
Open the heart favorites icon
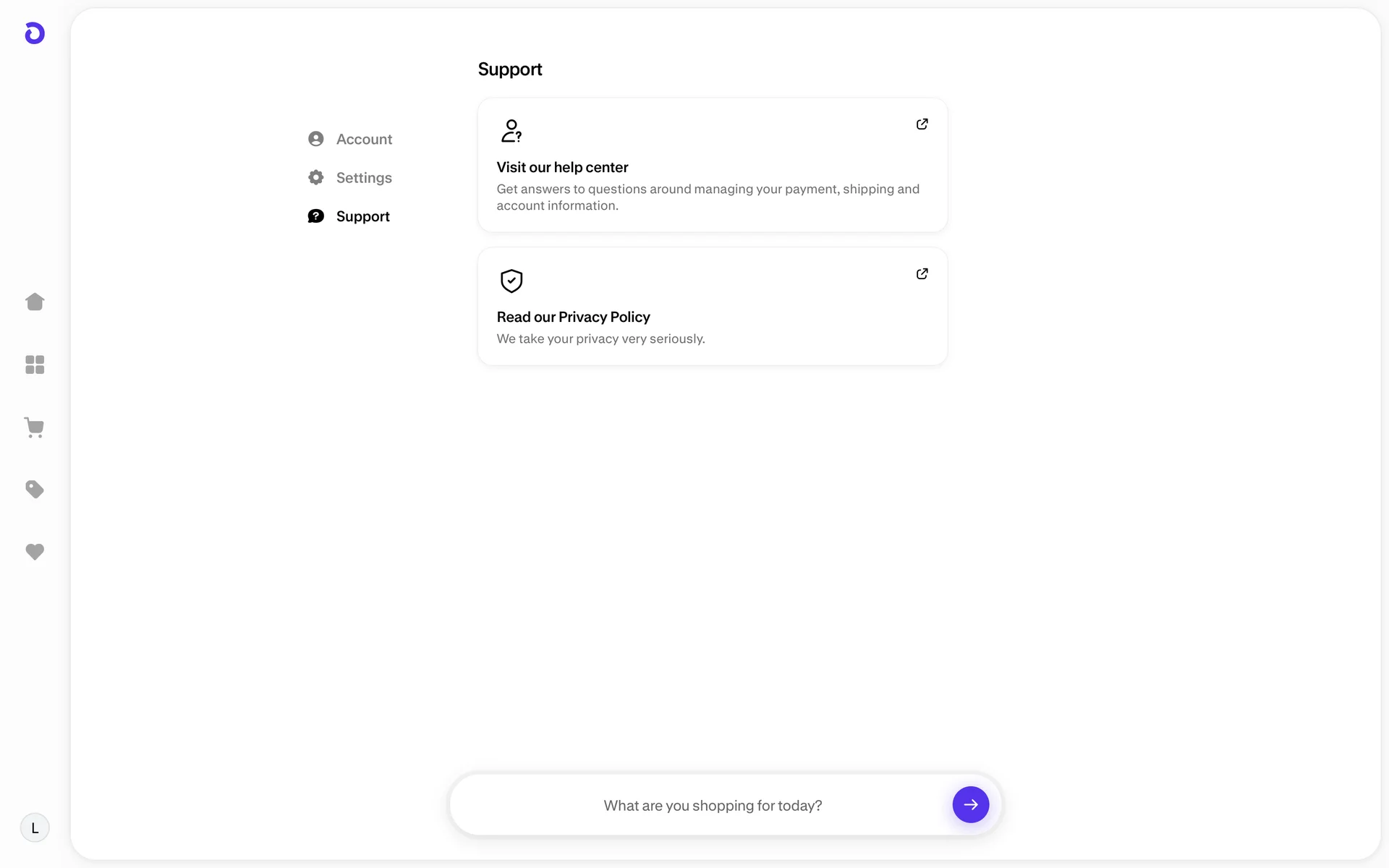coord(35,552)
